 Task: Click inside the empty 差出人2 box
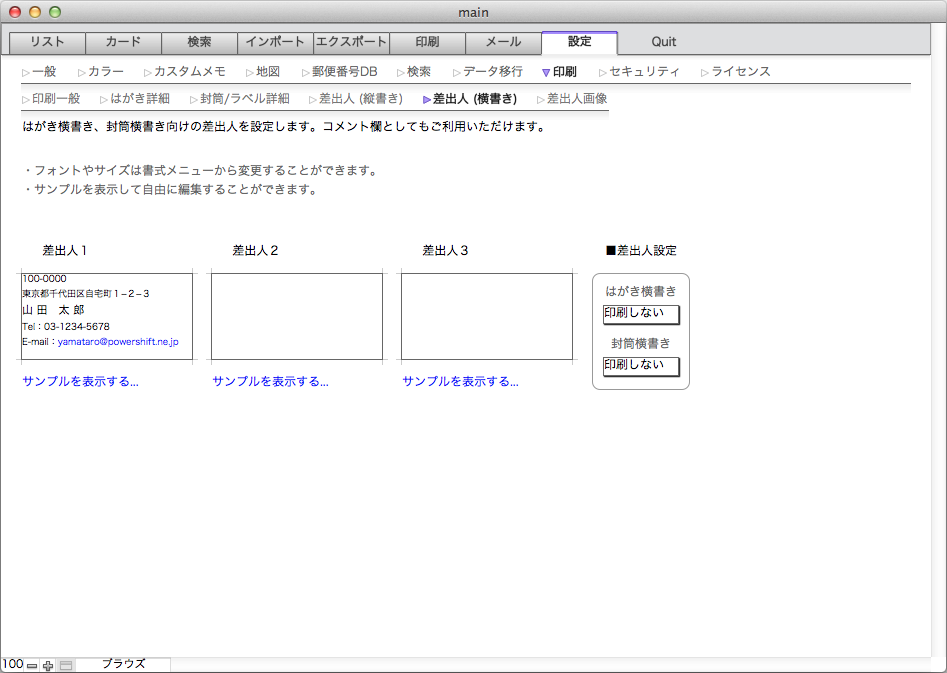296,316
